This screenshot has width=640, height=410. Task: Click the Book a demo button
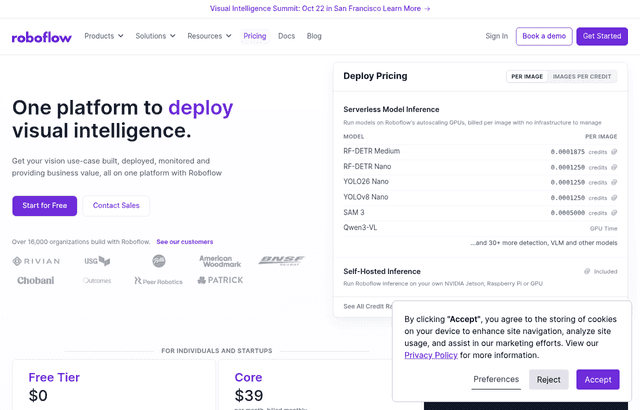click(x=544, y=36)
